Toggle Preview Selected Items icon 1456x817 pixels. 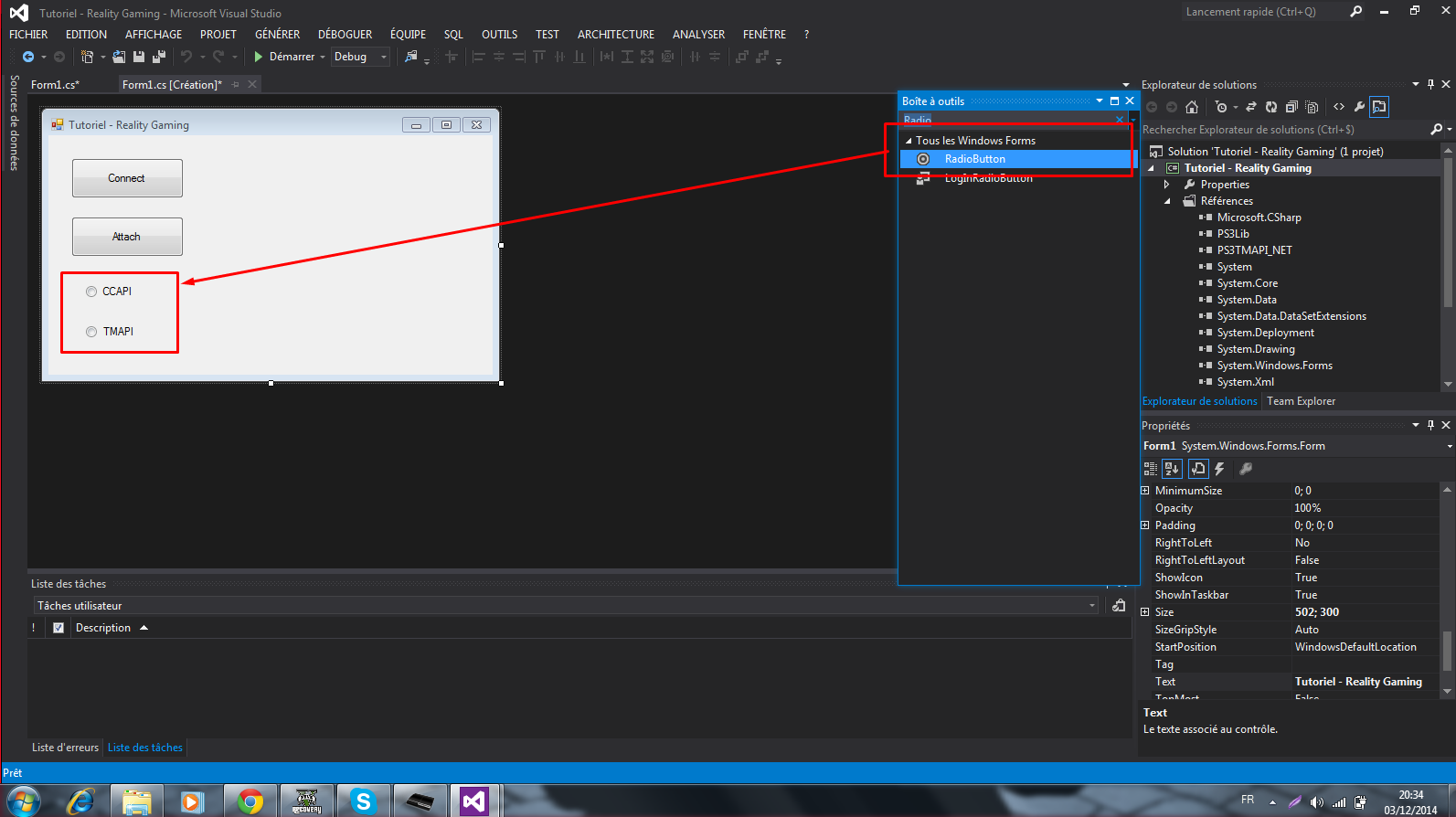[x=1379, y=107]
